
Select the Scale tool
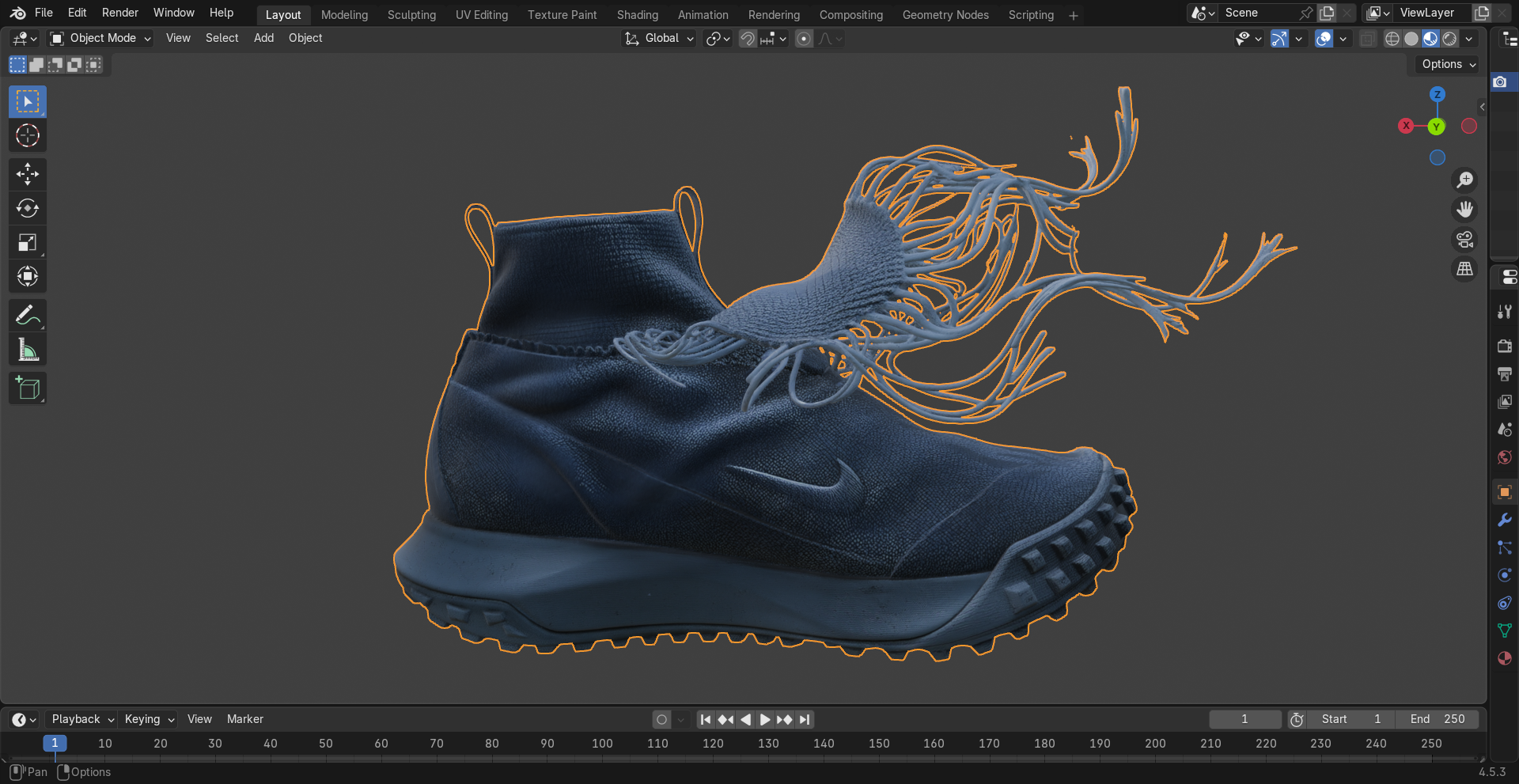(28, 242)
